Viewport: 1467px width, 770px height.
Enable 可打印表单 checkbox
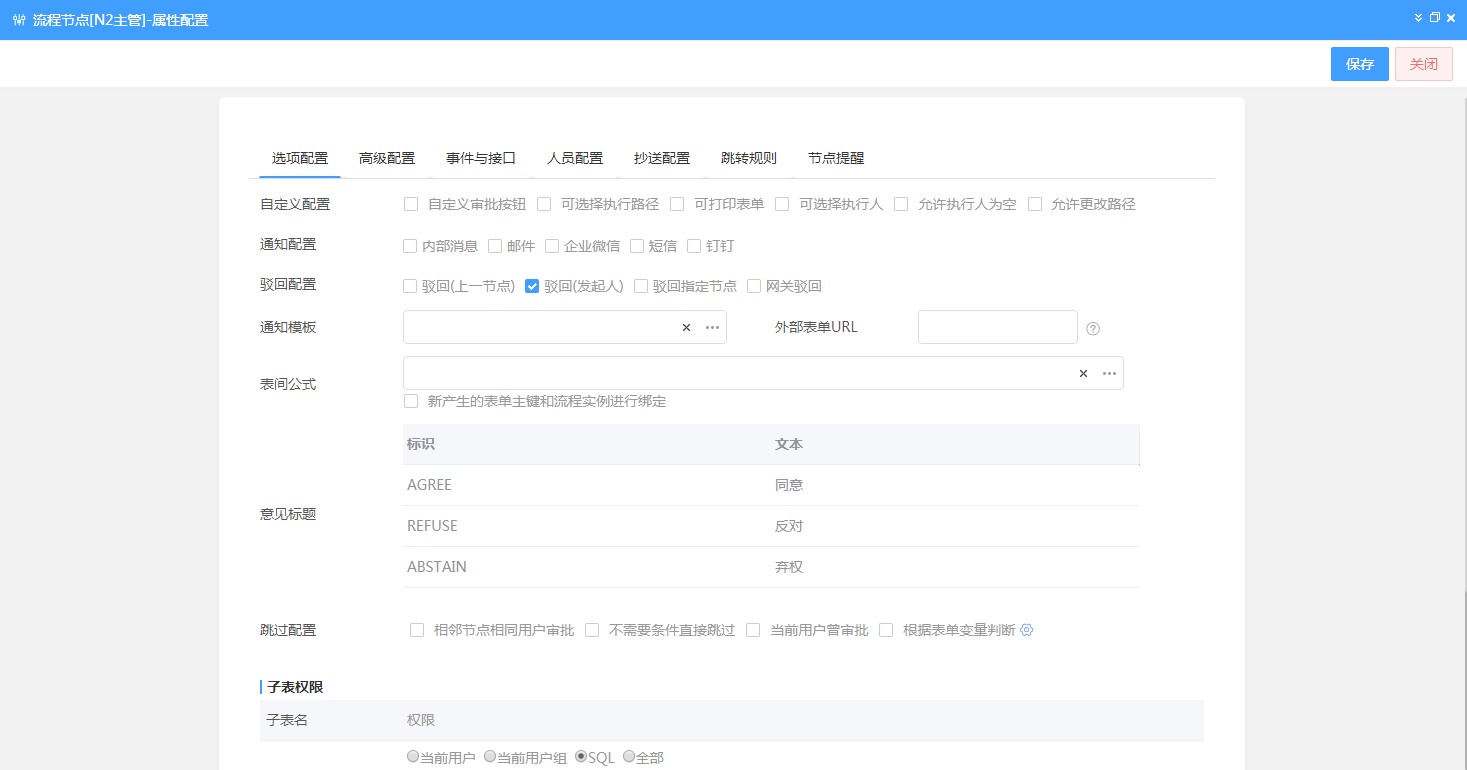click(x=677, y=204)
